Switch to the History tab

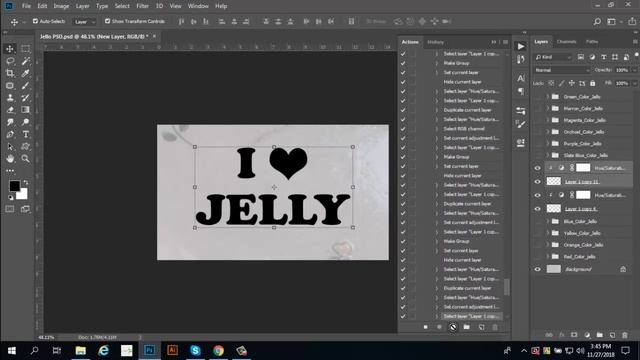(436, 42)
